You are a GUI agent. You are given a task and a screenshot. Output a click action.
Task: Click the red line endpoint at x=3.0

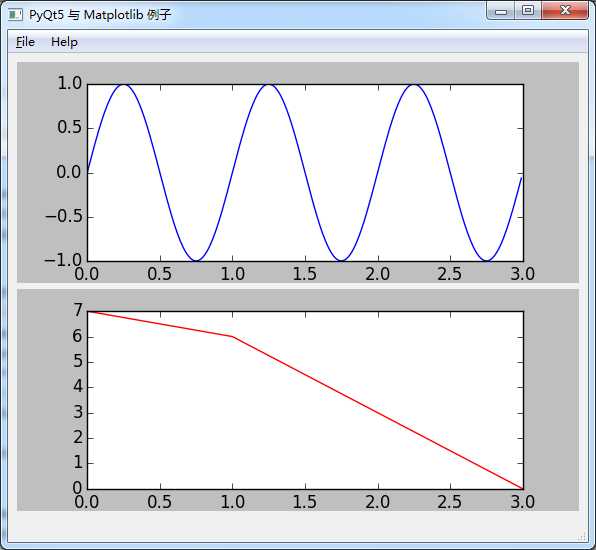[x=523, y=488]
